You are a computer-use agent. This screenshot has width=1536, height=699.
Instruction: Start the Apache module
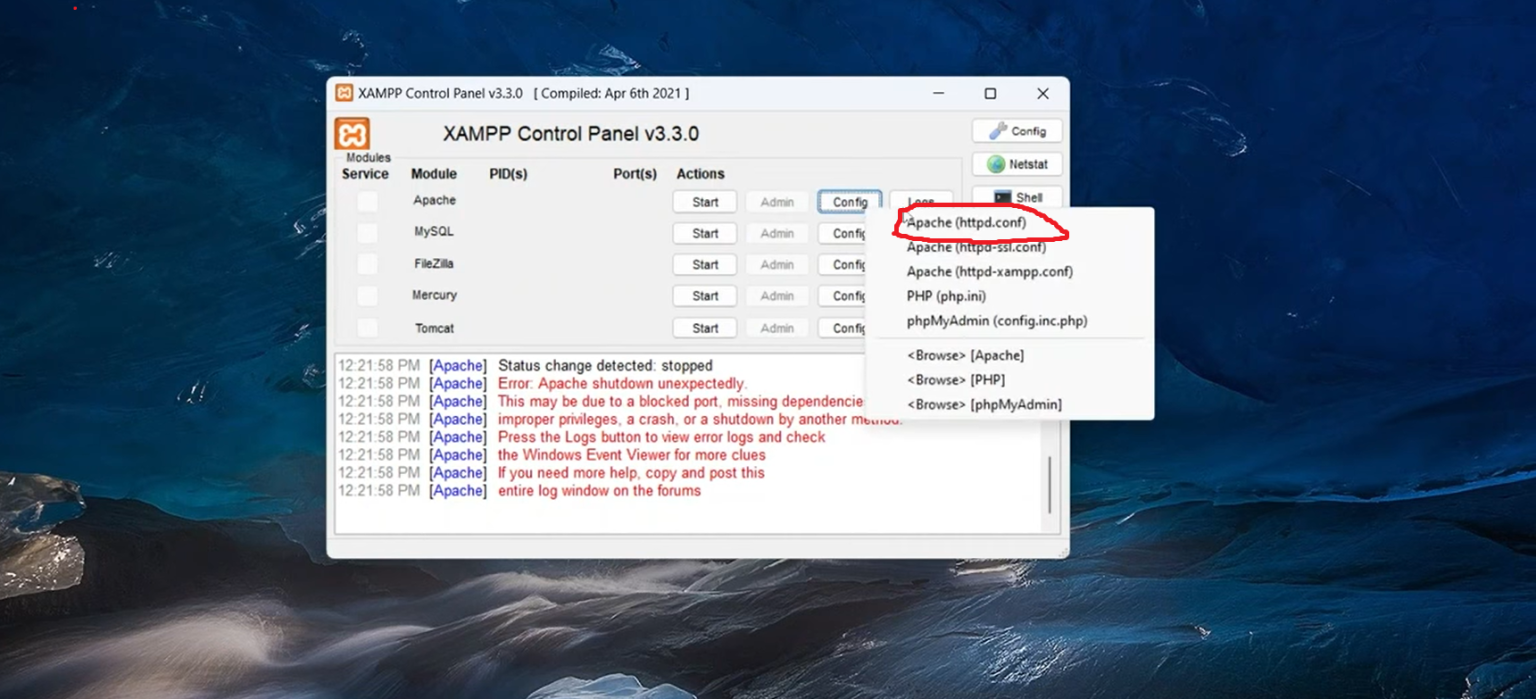(x=704, y=201)
